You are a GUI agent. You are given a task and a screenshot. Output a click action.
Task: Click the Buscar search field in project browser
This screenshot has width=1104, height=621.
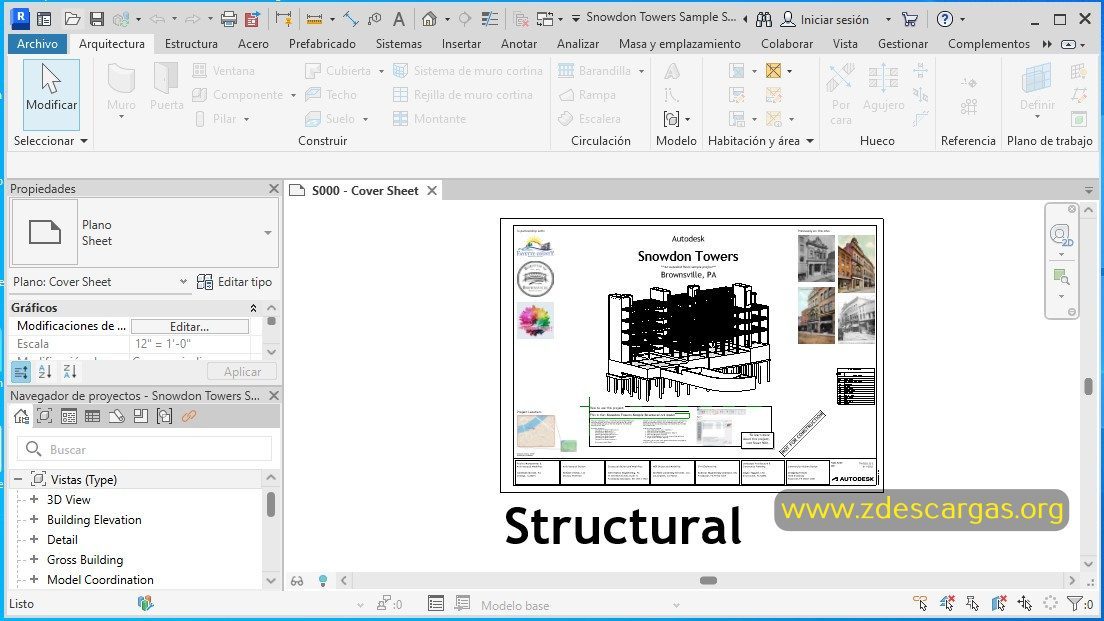coord(144,449)
